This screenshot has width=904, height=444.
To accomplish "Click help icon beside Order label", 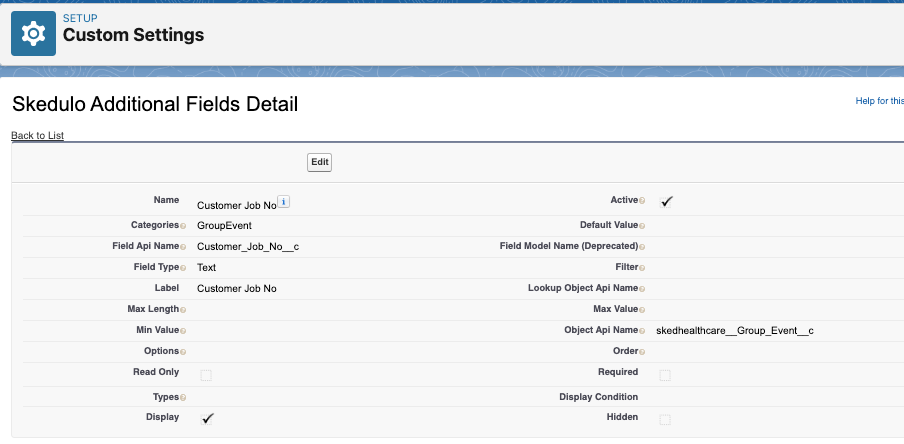I will click(x=642, y=352).
